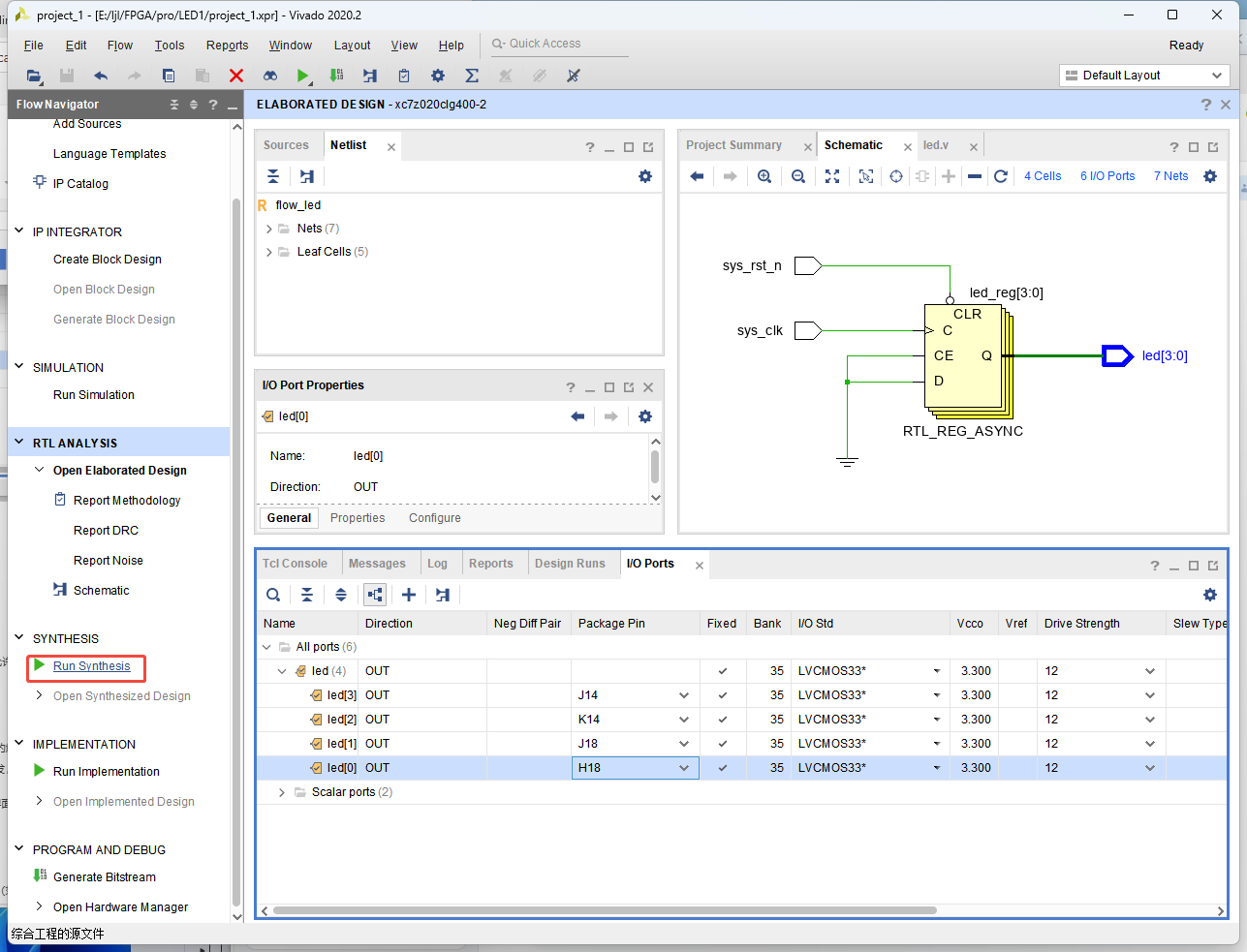This screenshot has width=1247, height=952.
Task: Switch to the Project Summary tab
Action: (x=733, y=145)
